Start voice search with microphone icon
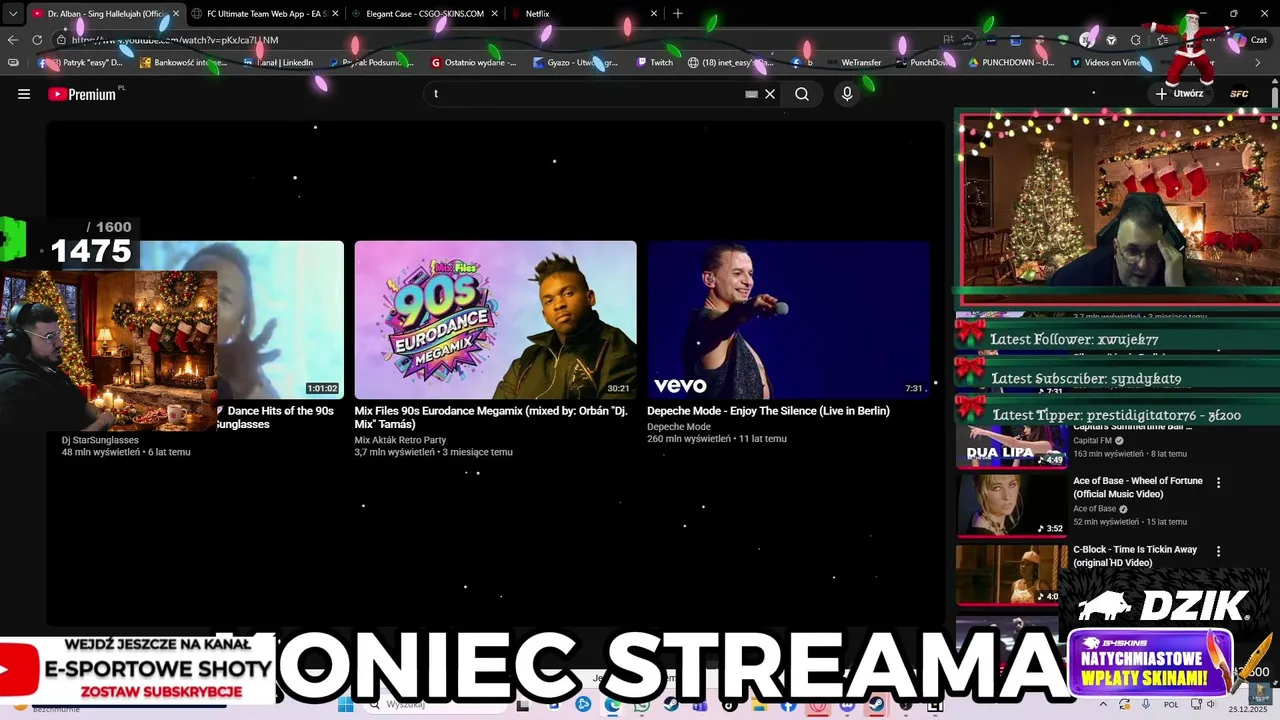 847,94
